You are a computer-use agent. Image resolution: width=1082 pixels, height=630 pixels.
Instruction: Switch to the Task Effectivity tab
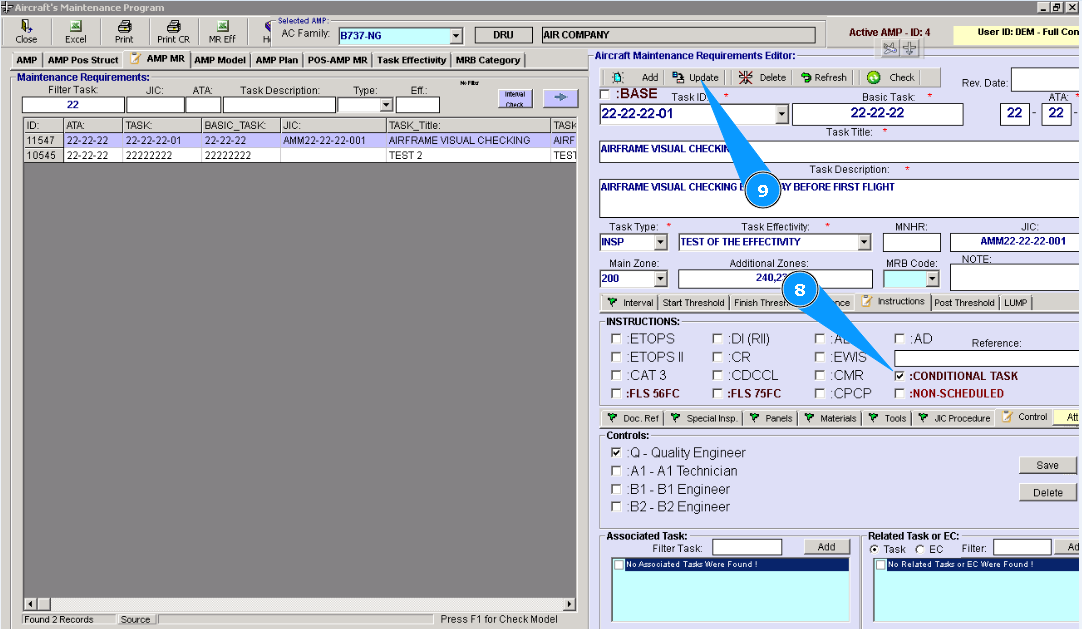click(412, 60)
